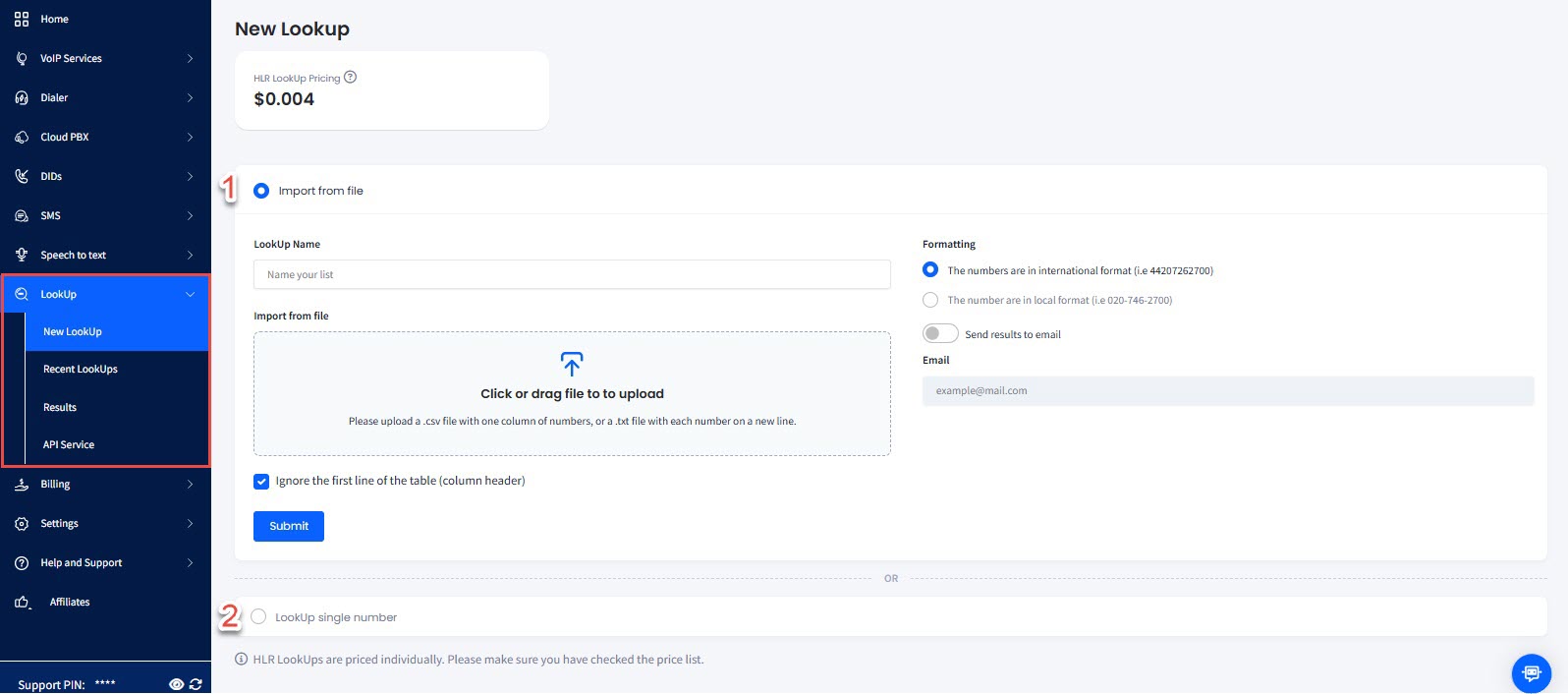Reveal Support PIN with eye icon
This screenshot has width=1568, height=694.
pyautogui.click(x=177, y=684)
